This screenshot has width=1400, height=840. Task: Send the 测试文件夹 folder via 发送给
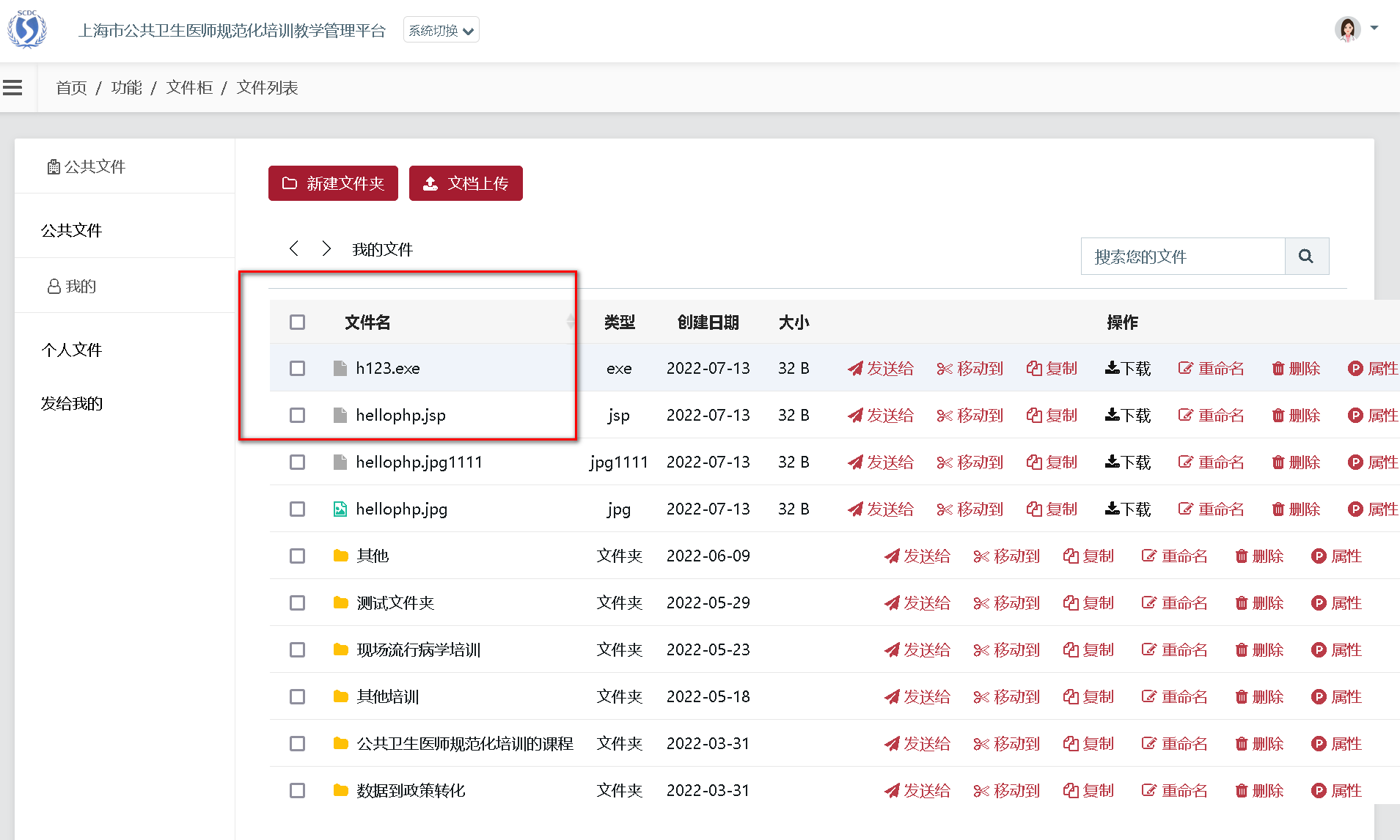[x=917, y=603]
